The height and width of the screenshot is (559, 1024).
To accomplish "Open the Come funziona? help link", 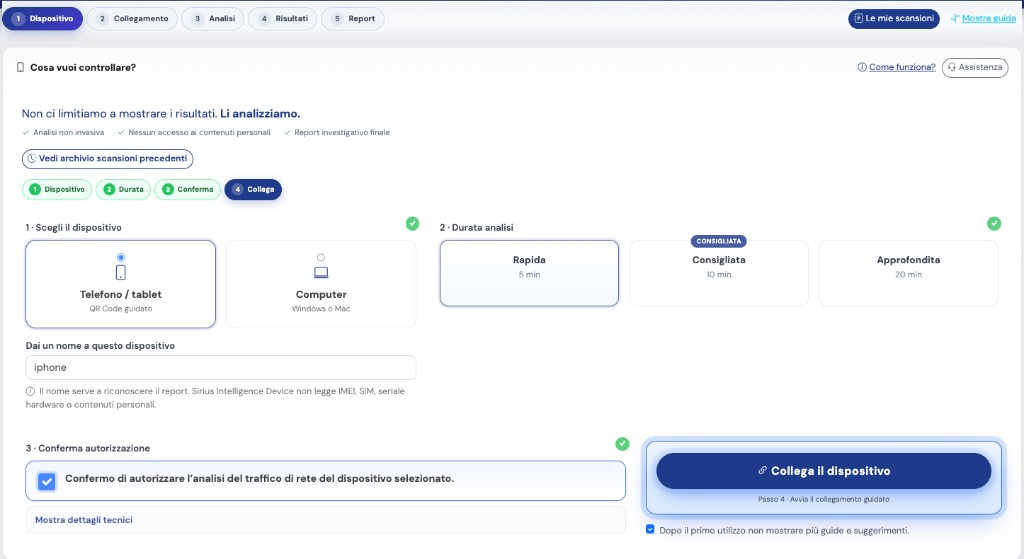I will coord(902,67).
